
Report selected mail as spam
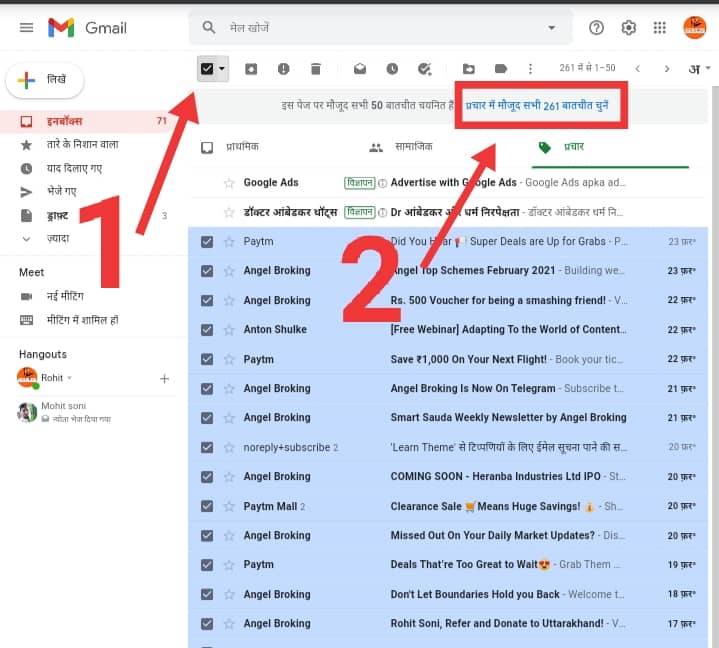coord(283,69)
